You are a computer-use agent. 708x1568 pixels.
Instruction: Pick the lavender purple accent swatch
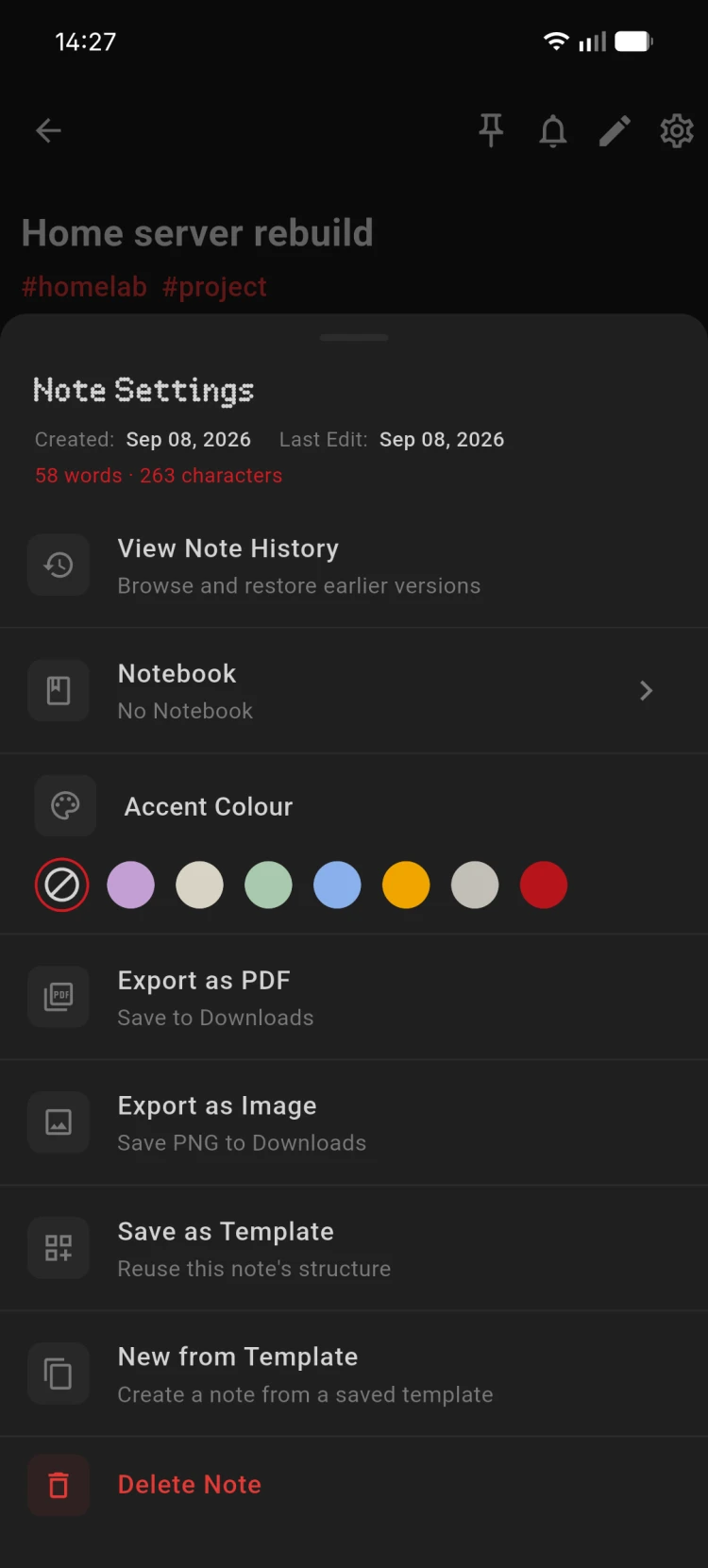(x=131, y=885)
